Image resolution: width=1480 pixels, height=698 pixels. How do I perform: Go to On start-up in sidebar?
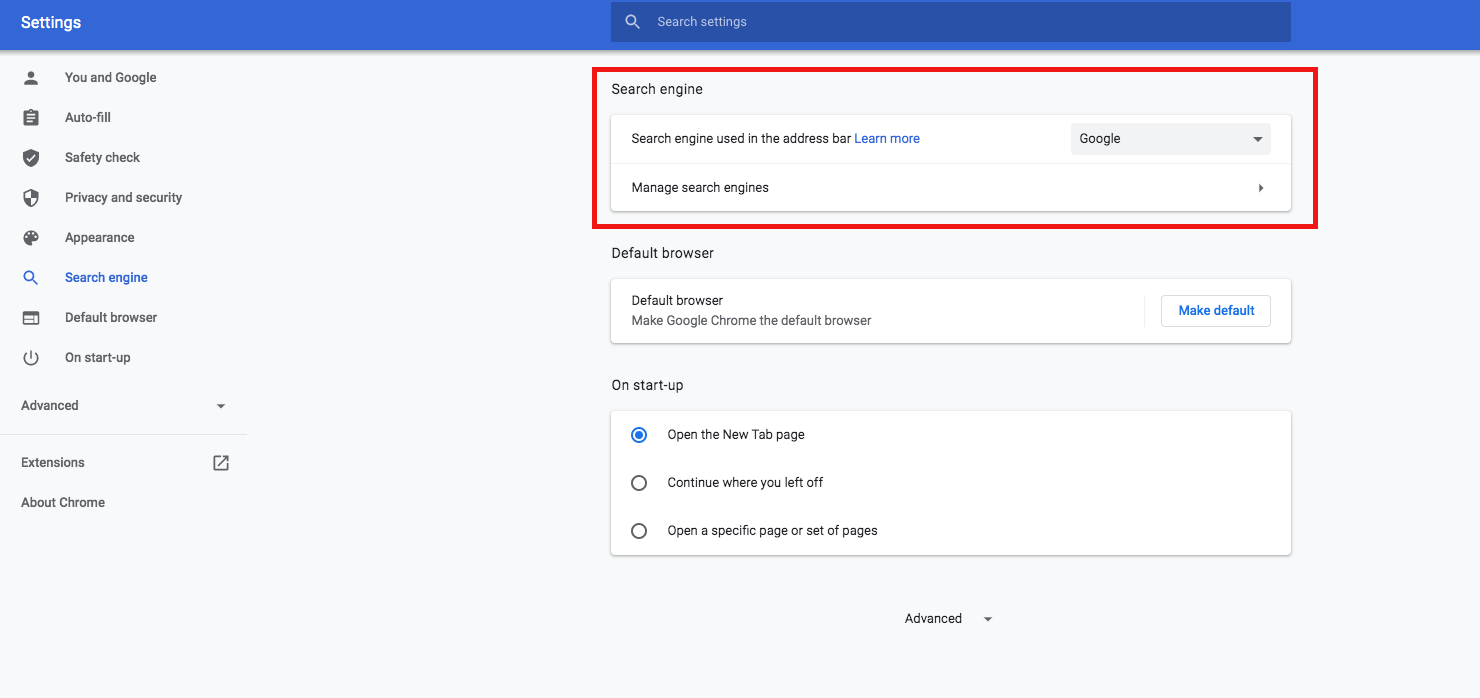[x=97, y=357]
